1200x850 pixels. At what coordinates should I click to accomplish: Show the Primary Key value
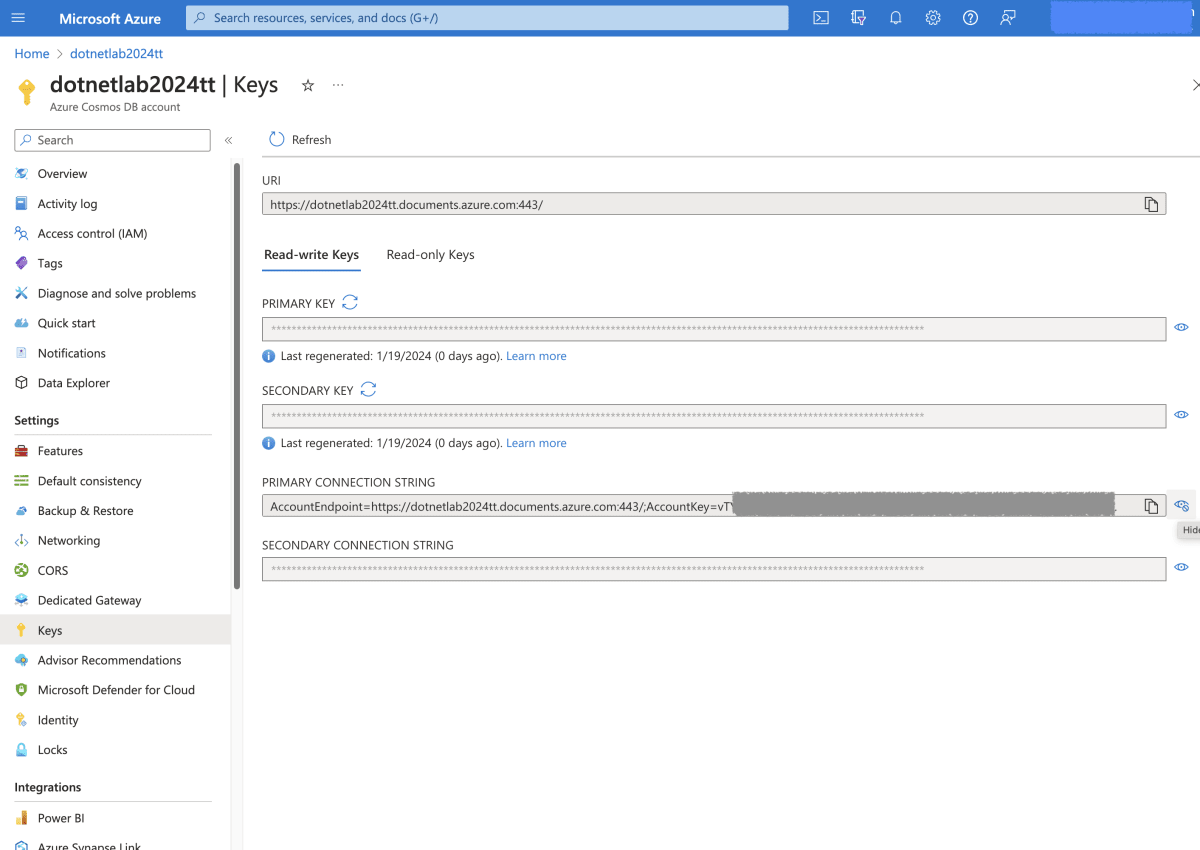(1181, 327)
